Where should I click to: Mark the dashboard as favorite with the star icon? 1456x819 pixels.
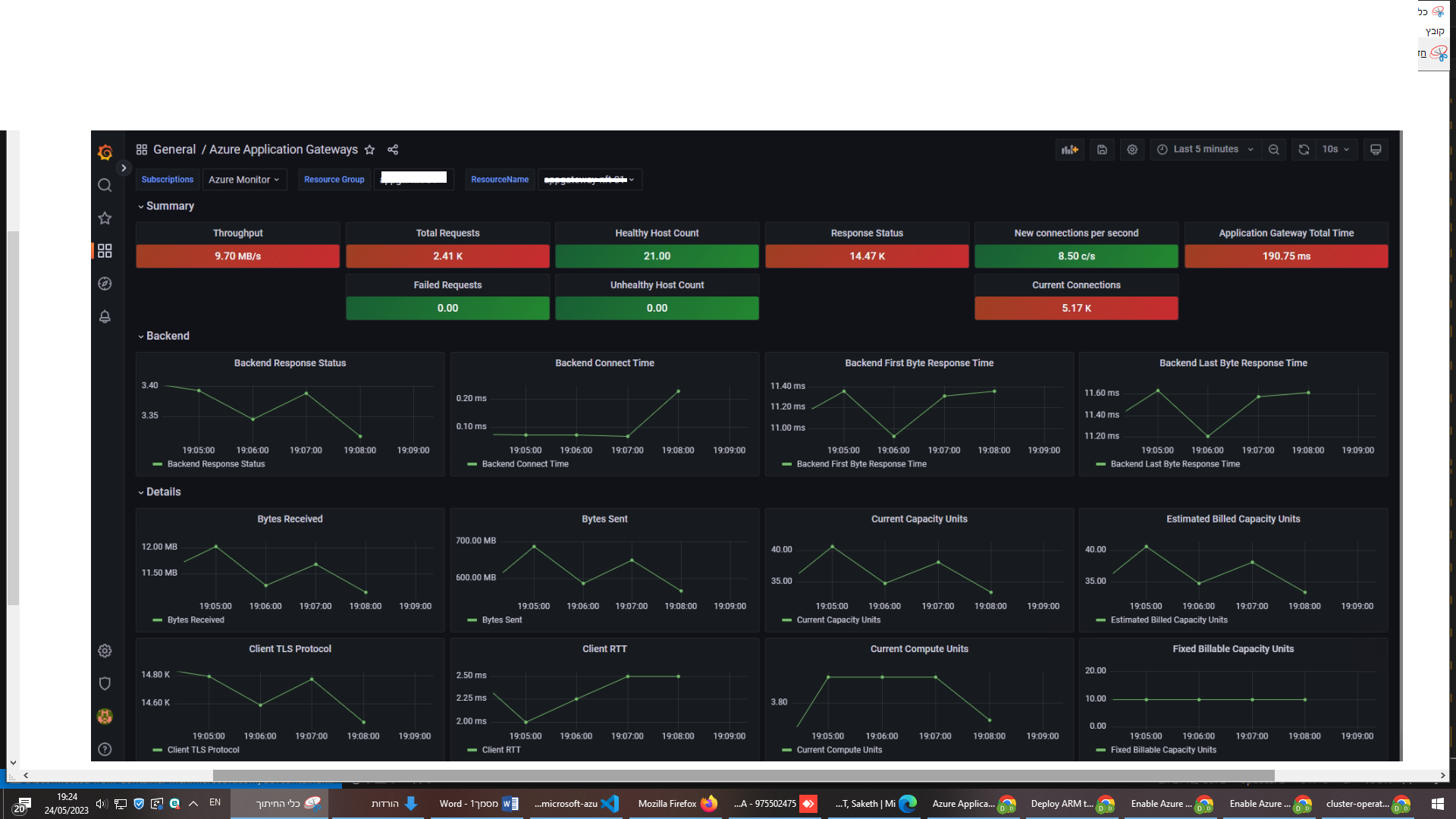tap(369, 149)
